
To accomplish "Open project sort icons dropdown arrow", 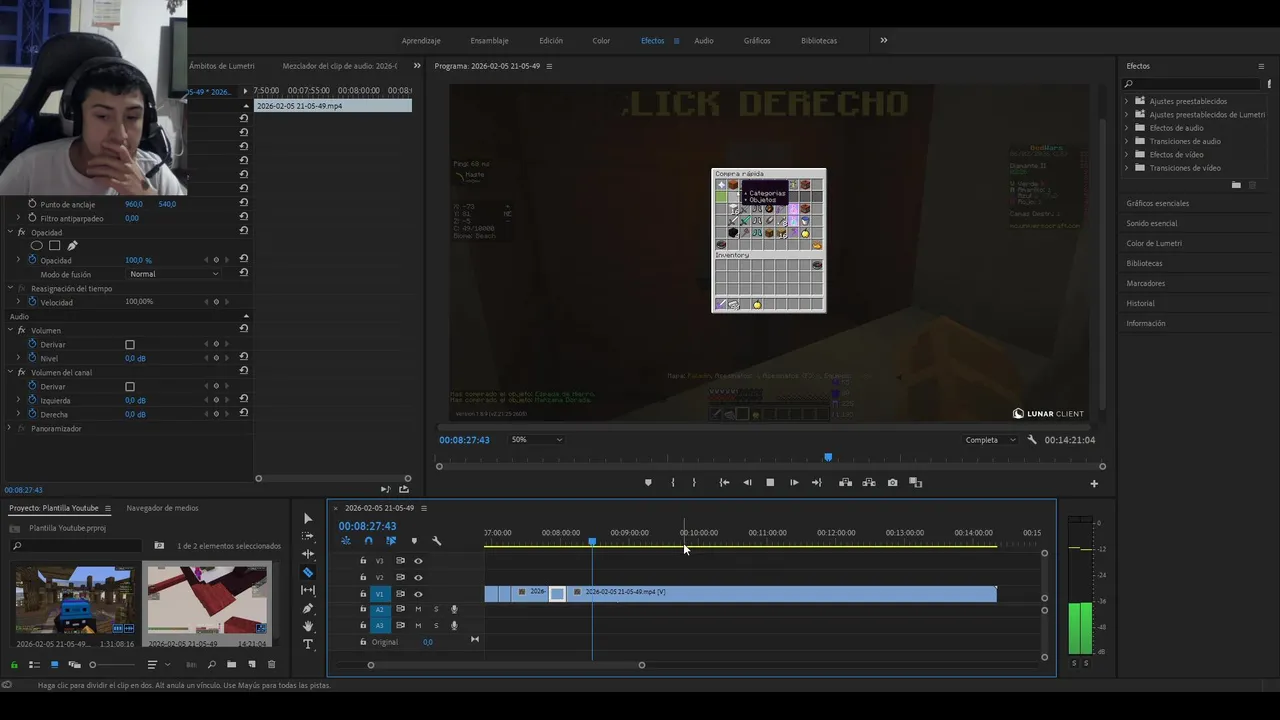I will (x=167, y=665).
